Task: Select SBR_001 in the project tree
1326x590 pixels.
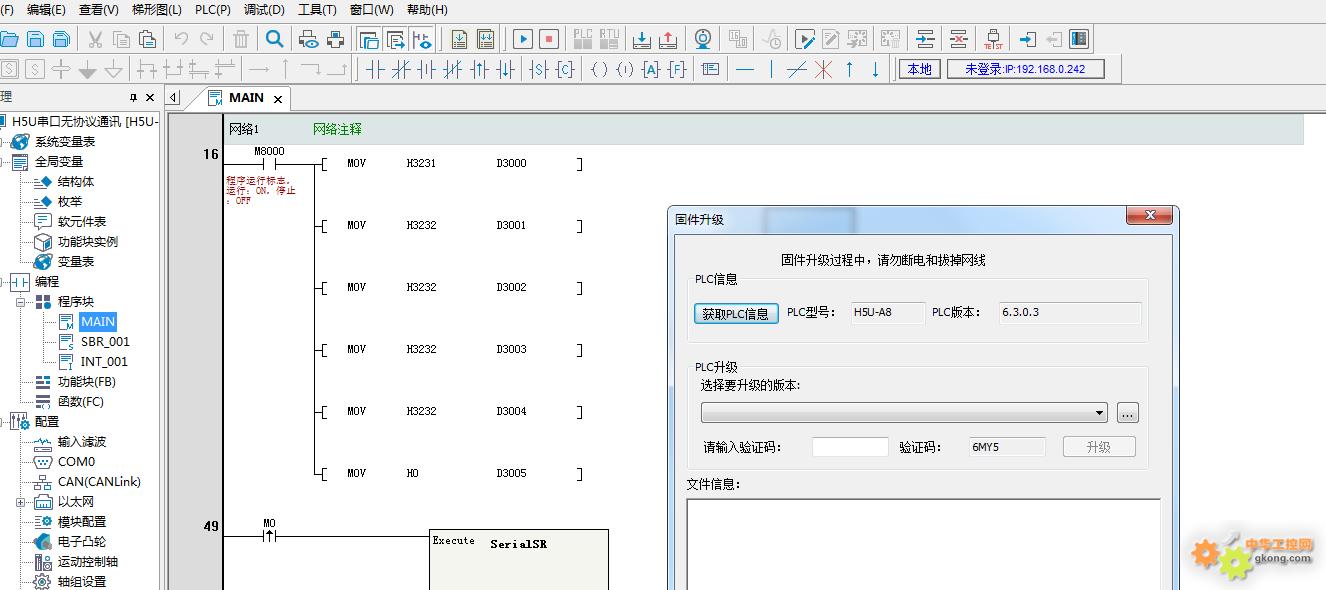Action: 105,342
